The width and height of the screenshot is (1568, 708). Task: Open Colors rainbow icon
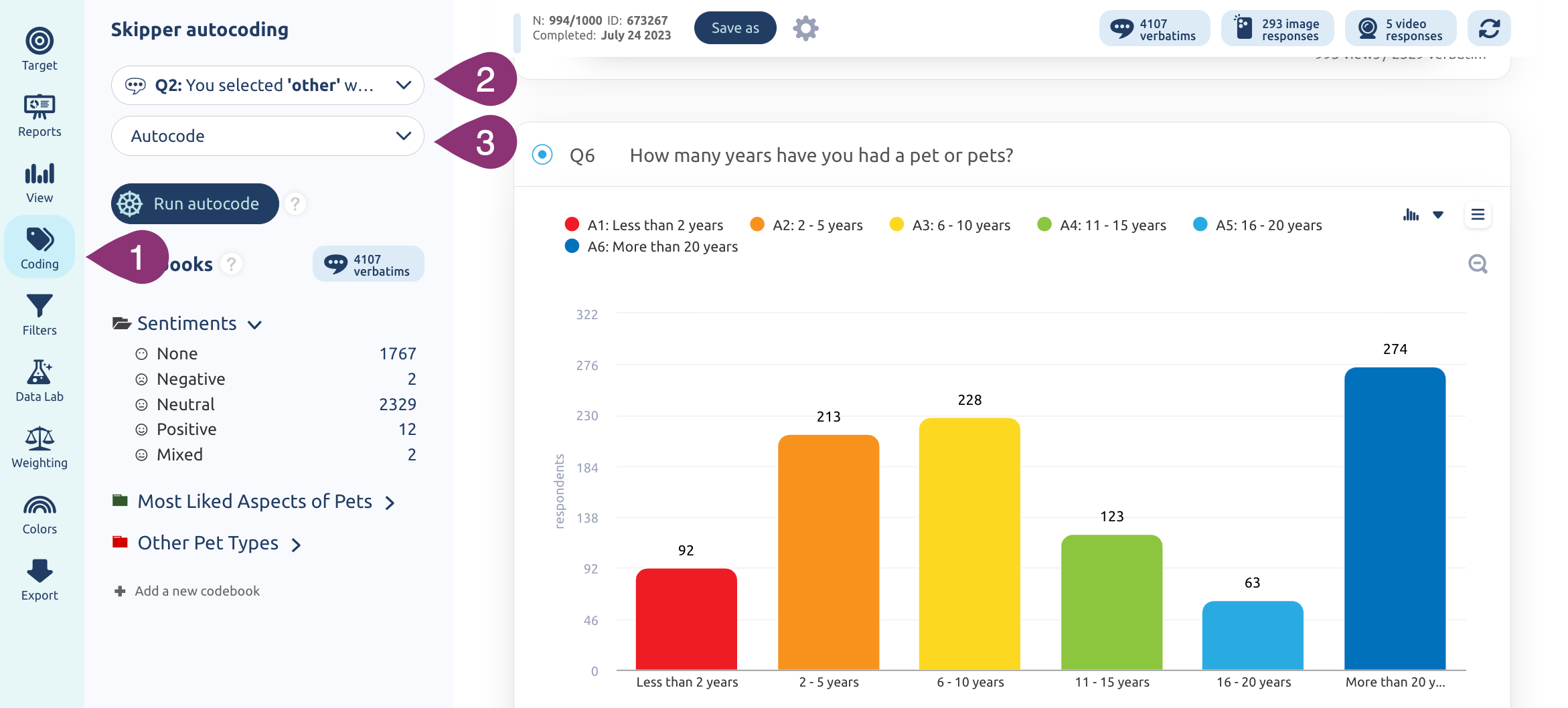[x=40, y=505]
